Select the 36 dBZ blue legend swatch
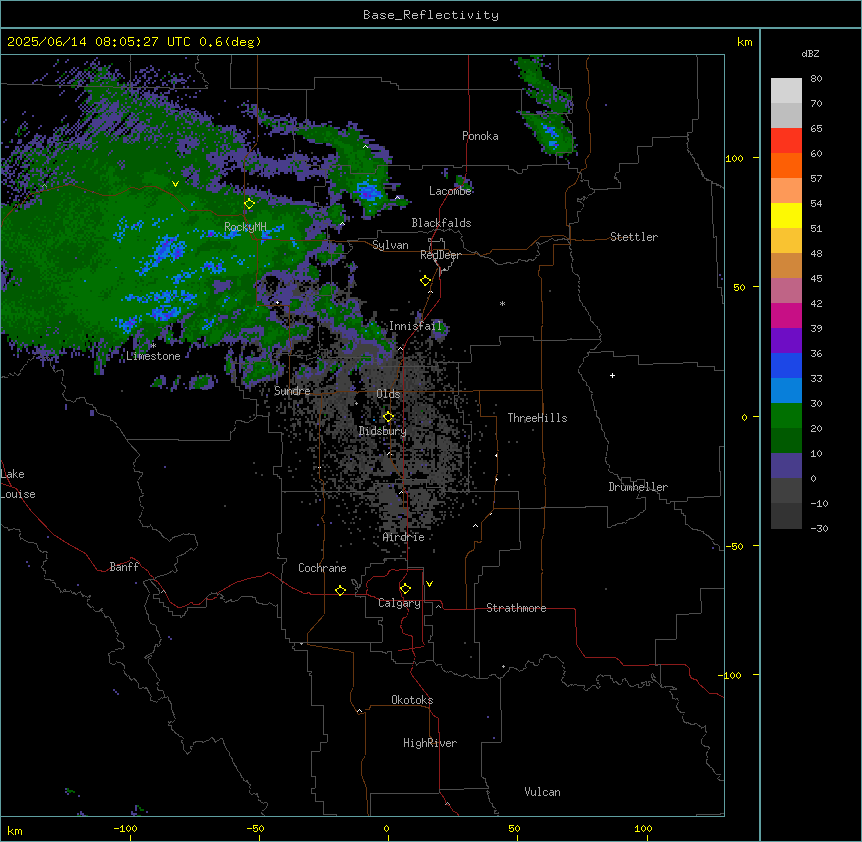The width and height of the screenshot is (862, 842). point(786,365)
